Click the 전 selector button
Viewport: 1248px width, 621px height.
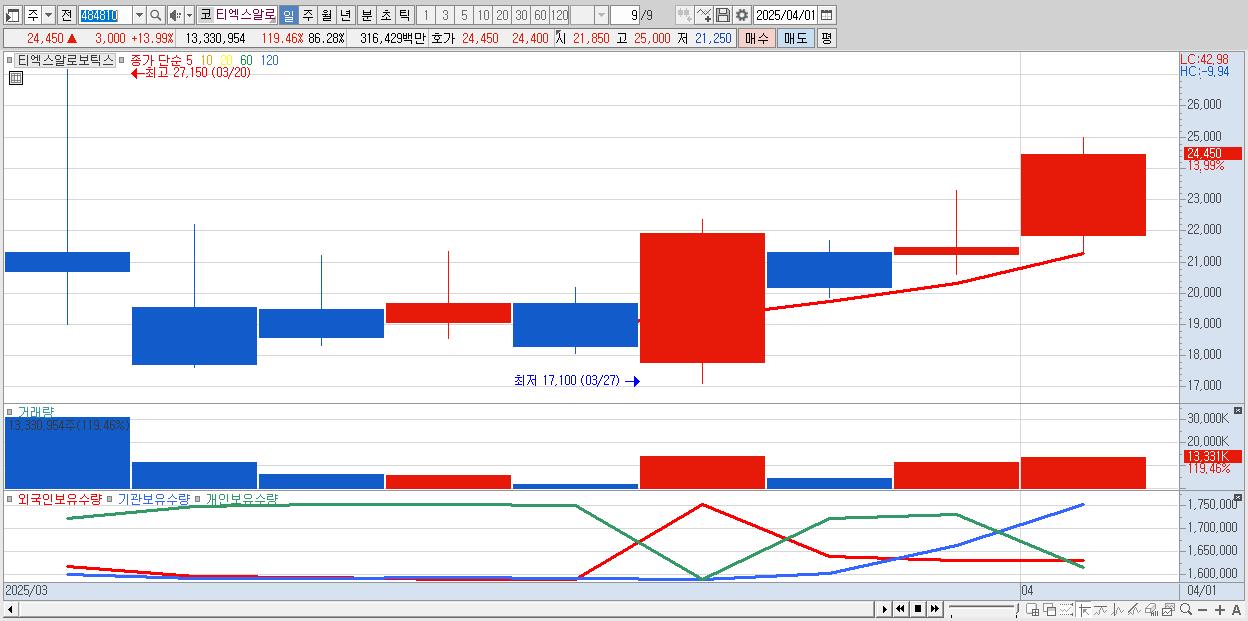coord(66,15)
